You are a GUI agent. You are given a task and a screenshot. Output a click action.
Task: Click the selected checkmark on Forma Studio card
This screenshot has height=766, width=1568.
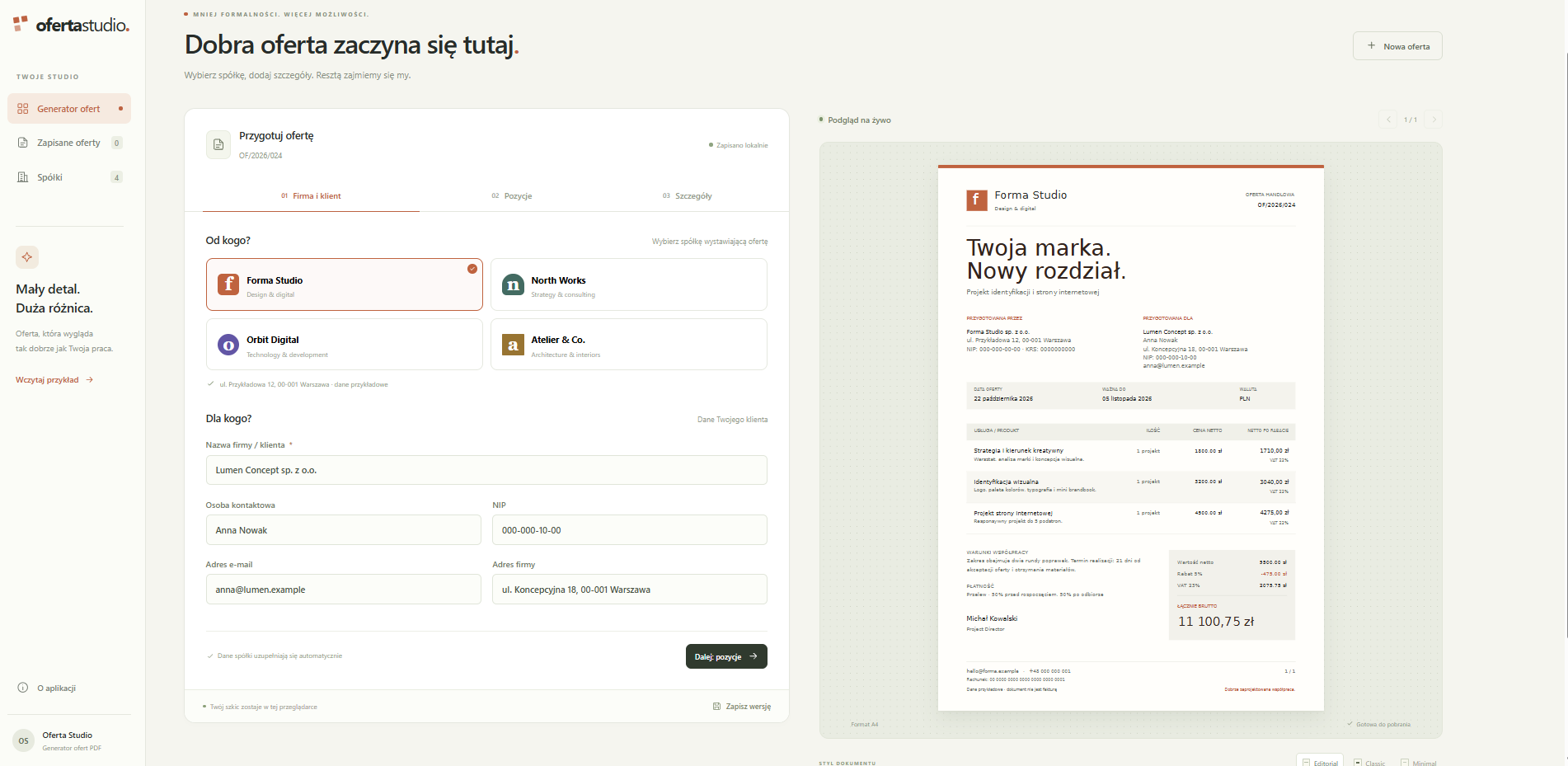point(472,269)
